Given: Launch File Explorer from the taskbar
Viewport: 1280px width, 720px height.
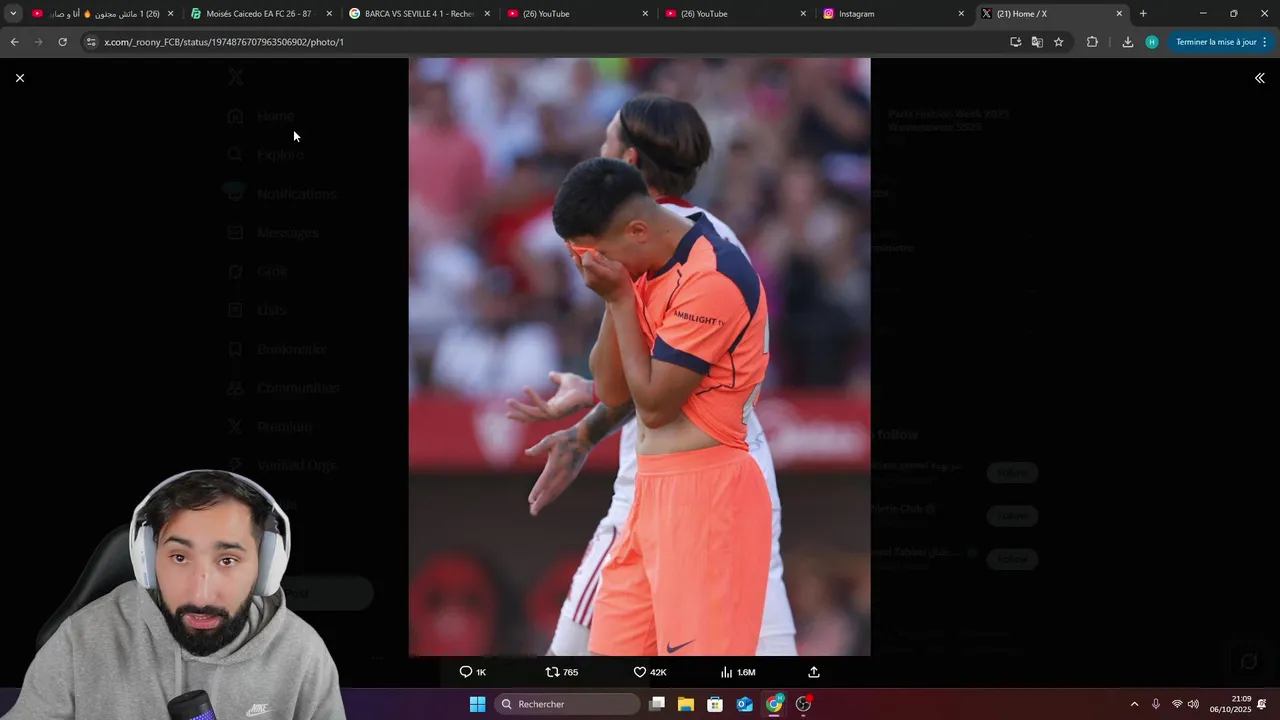Looking at the screenshot, I should coord(686,704).
